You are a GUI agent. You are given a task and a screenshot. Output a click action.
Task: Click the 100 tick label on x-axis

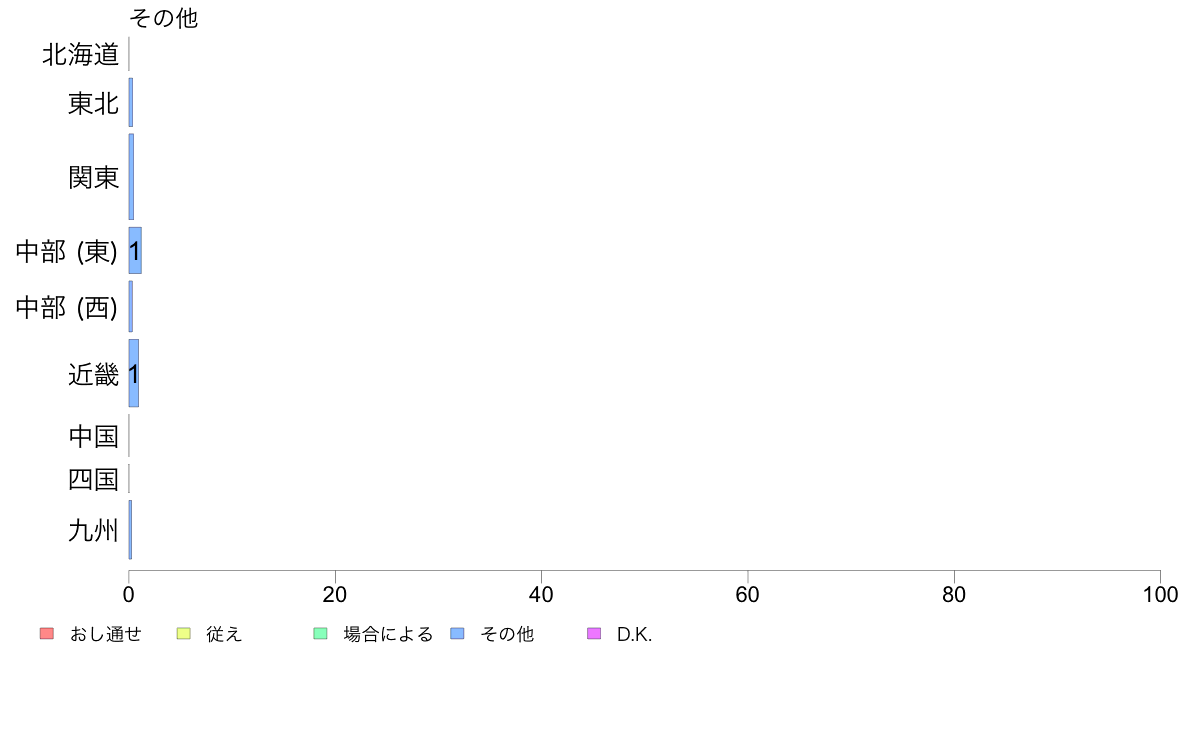[1160, 595]
